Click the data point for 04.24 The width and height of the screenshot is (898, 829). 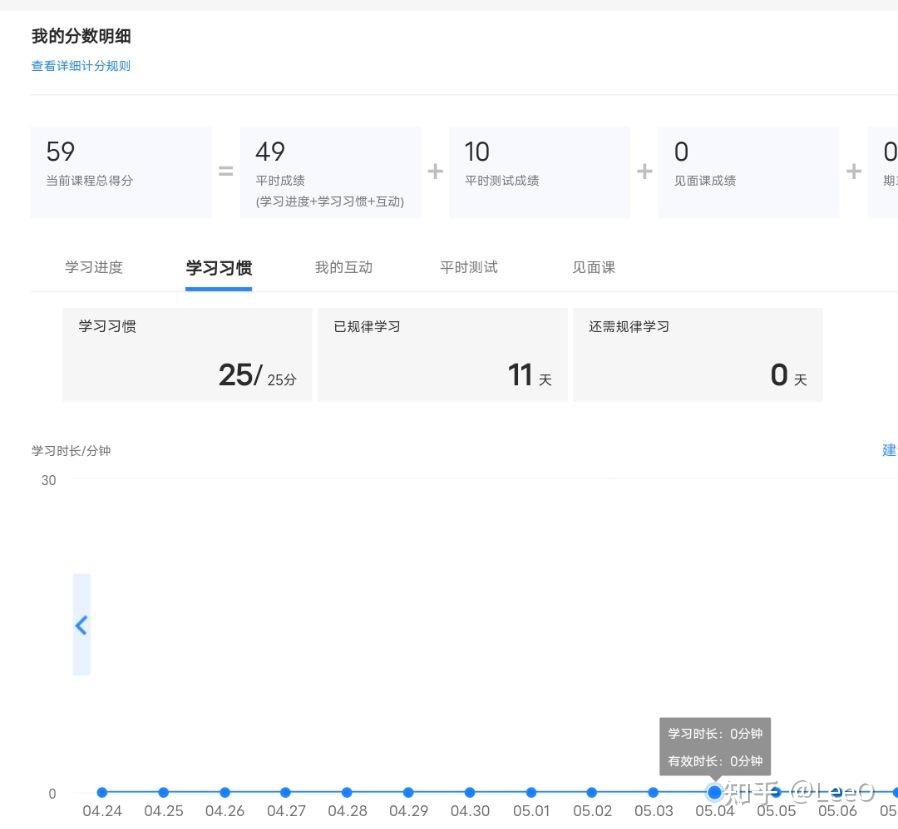pos(102,792)
